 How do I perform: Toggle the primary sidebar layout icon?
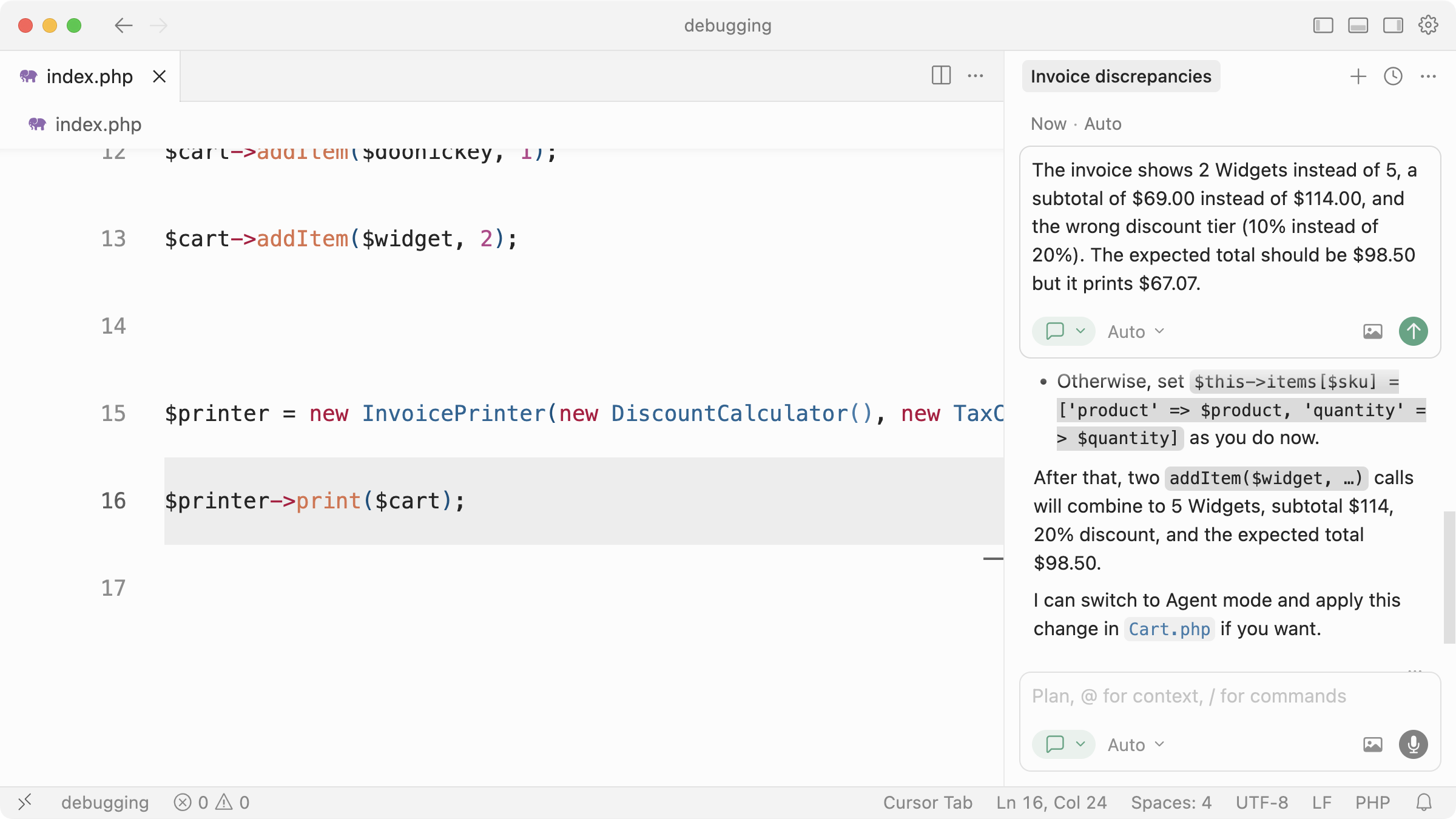click(x=1323, y=25)
